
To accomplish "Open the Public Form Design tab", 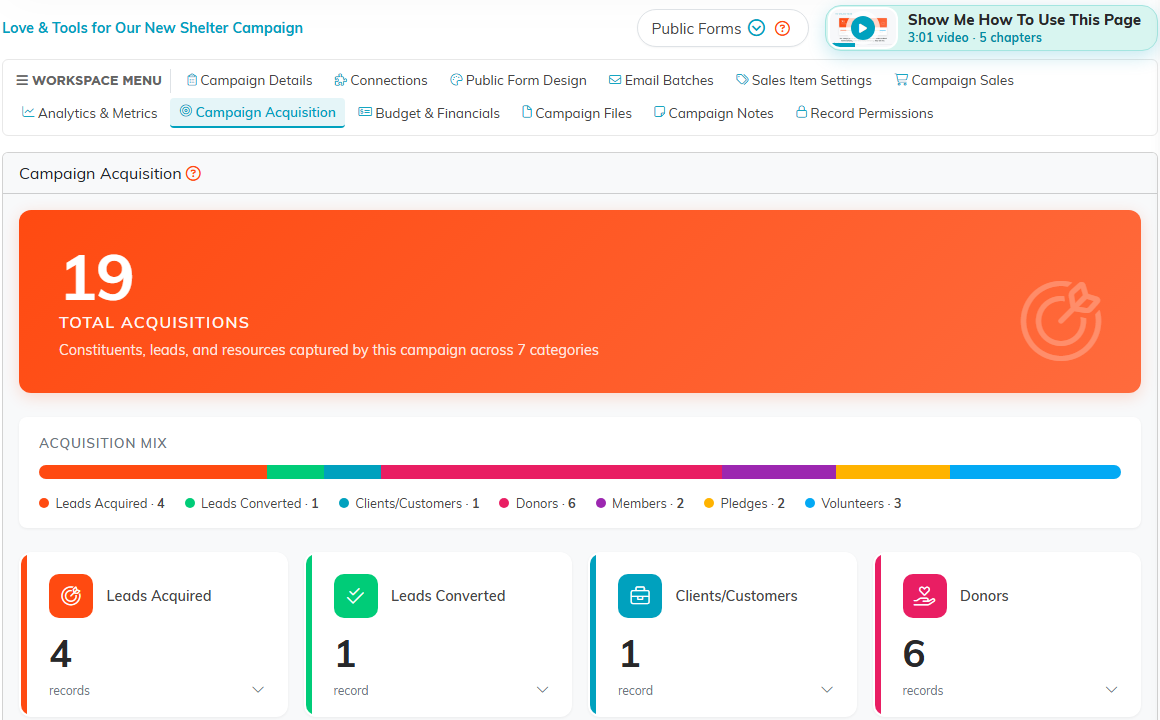I will click(519, 80).
